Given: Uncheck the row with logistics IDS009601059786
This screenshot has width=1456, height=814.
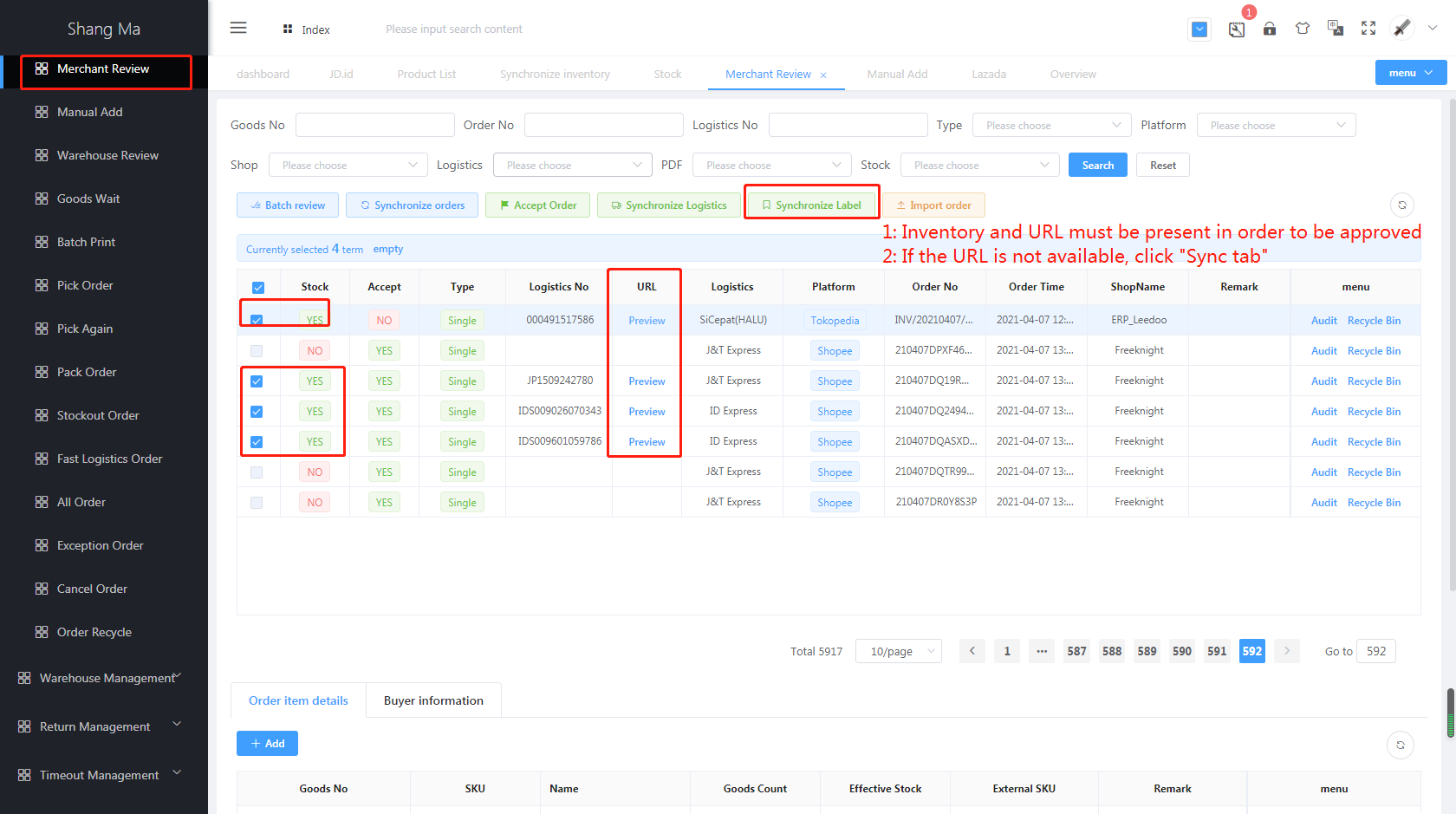Looking at the screenshot, I should 257,442.
